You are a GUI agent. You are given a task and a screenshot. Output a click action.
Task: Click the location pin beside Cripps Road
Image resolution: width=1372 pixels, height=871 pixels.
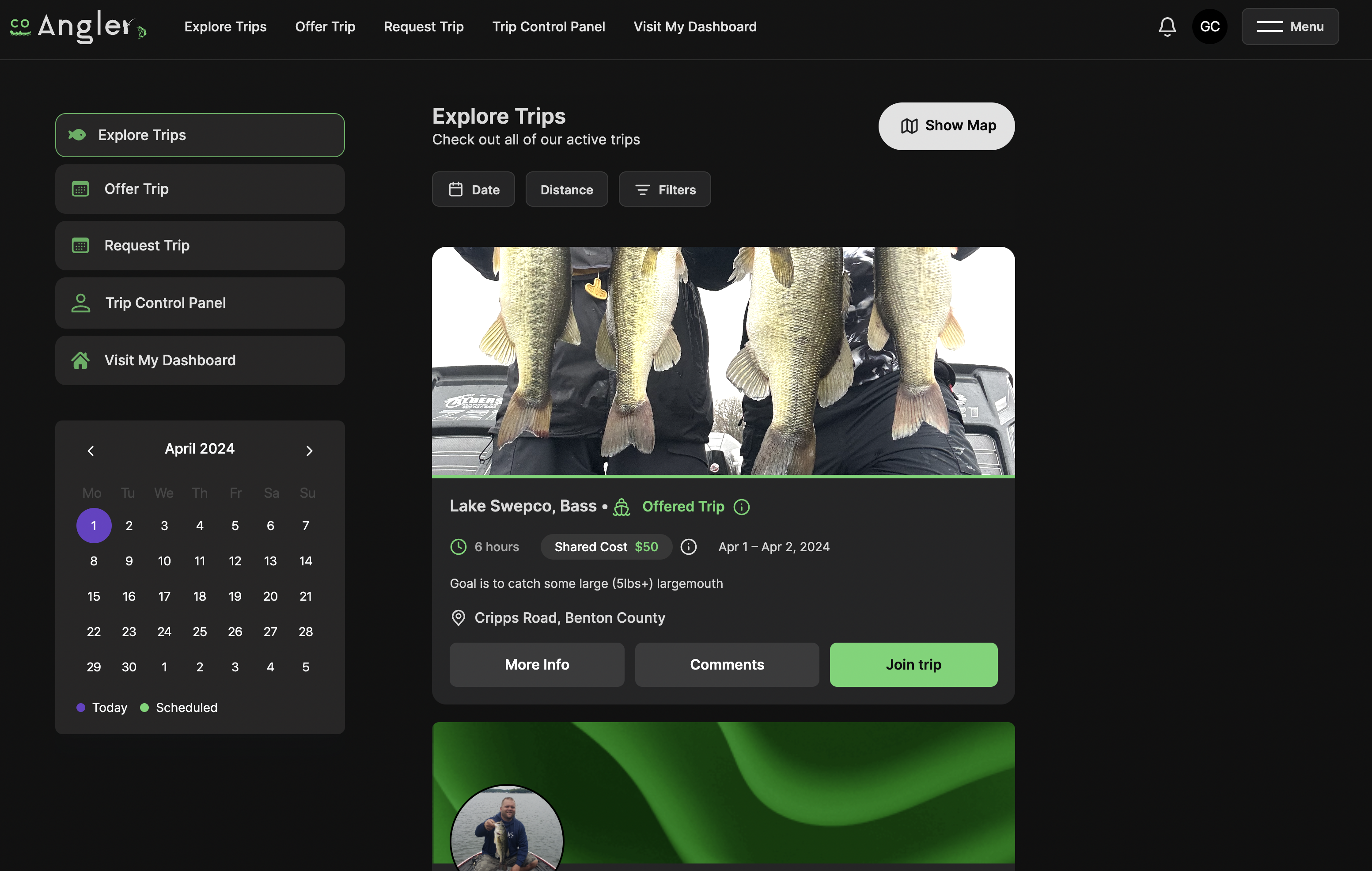click(458, 618)
